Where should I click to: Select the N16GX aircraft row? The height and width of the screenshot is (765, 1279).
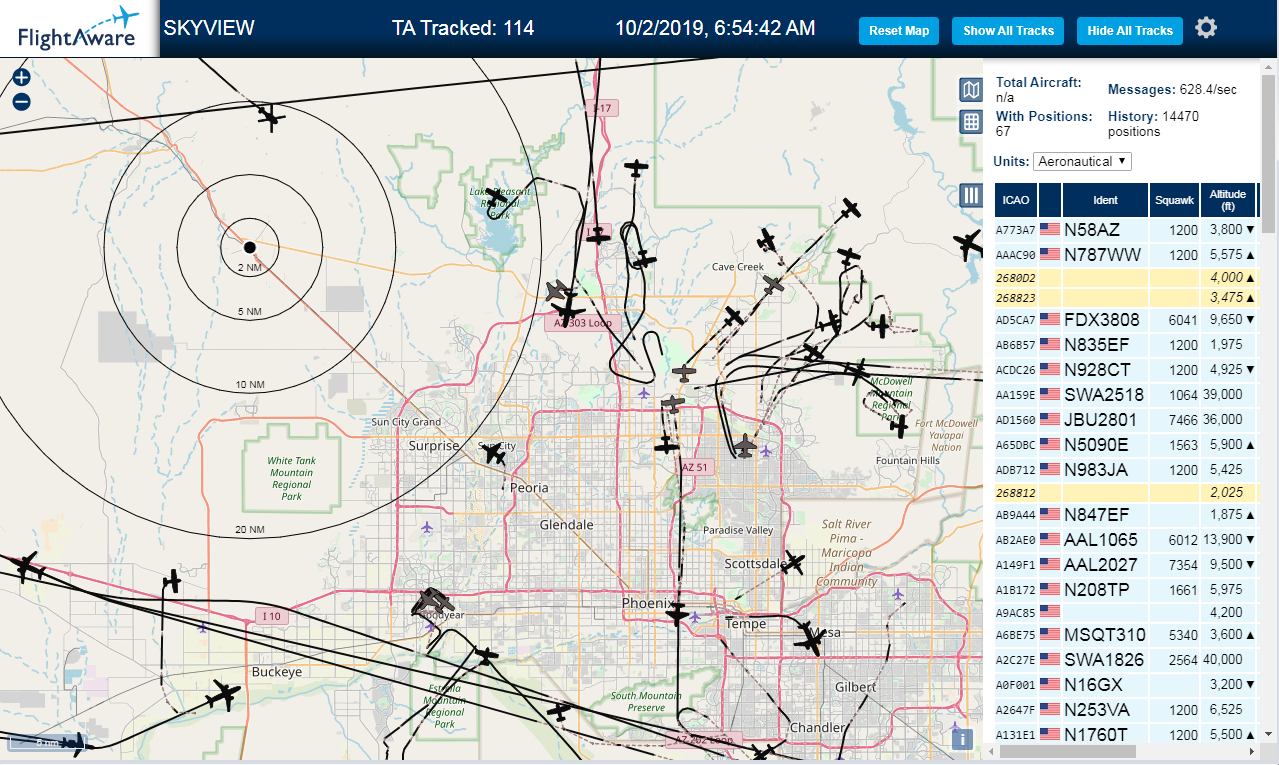1125,685
